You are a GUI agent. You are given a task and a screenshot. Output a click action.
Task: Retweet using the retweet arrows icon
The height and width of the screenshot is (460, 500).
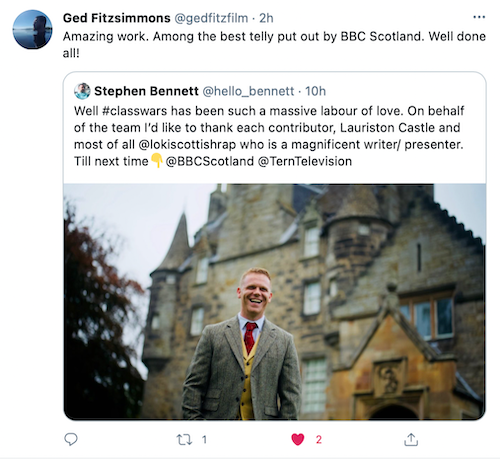tap(184, 440)
